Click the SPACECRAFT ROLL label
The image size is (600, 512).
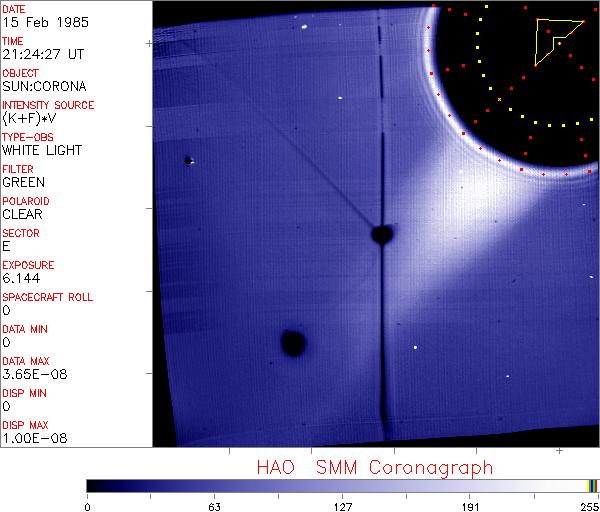[x=47, y=297]
